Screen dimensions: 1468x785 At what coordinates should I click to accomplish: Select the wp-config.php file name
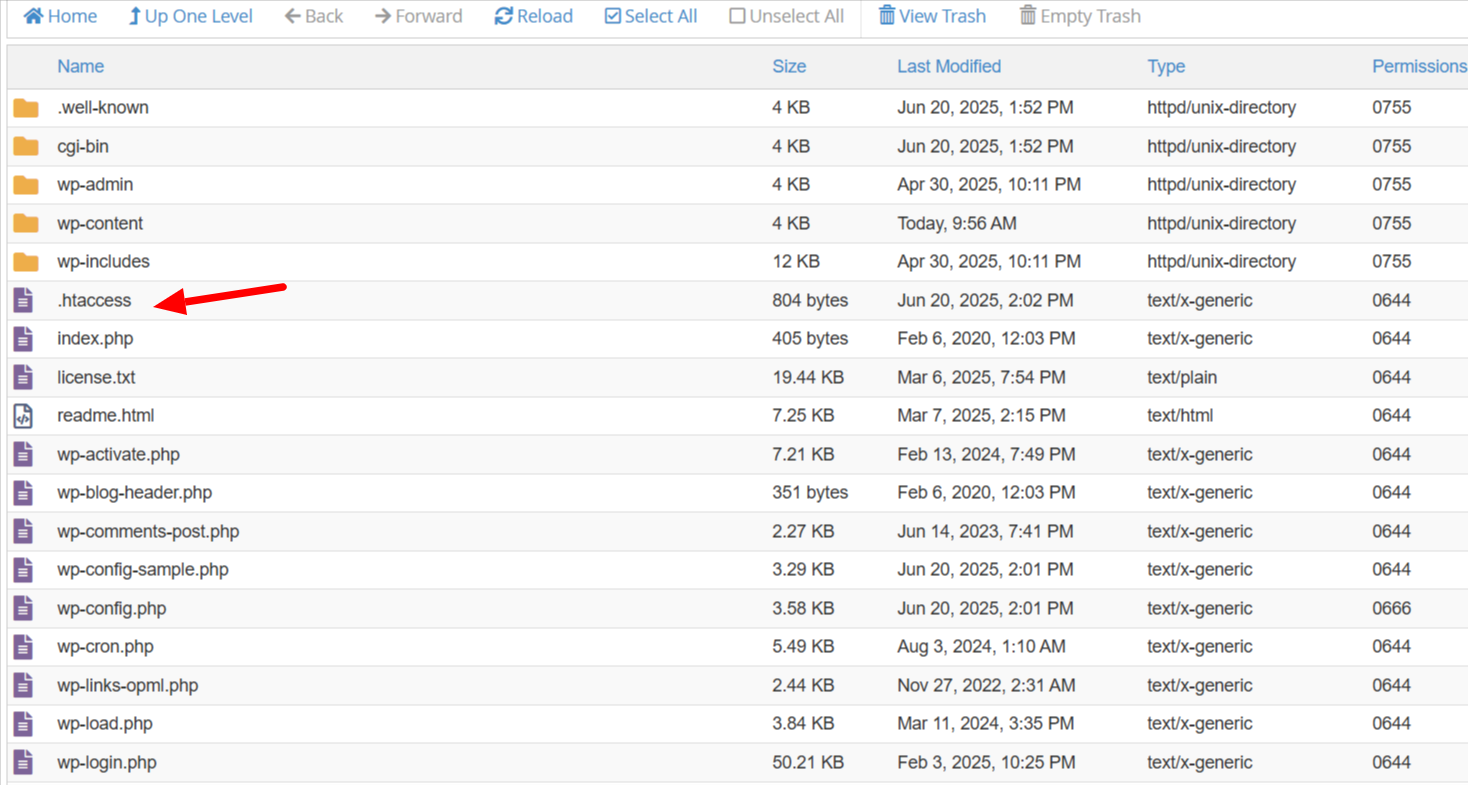[x=112, y=608]
